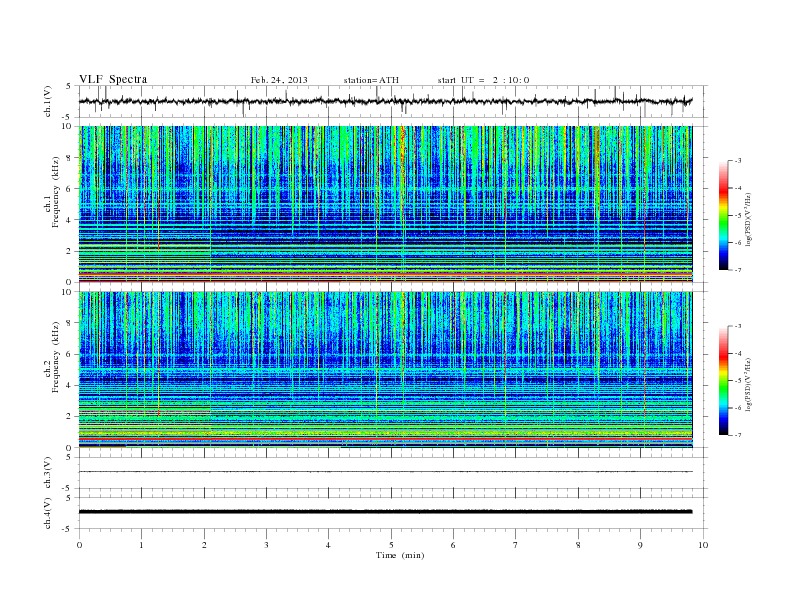Screen dimensions: 792x612
Task: Click time axis tick label '0'
Action: [79, 545]
